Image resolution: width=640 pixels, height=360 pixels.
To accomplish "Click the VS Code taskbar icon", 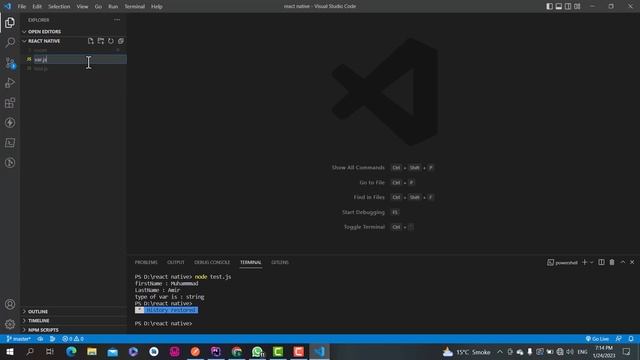I will (319, 351).
